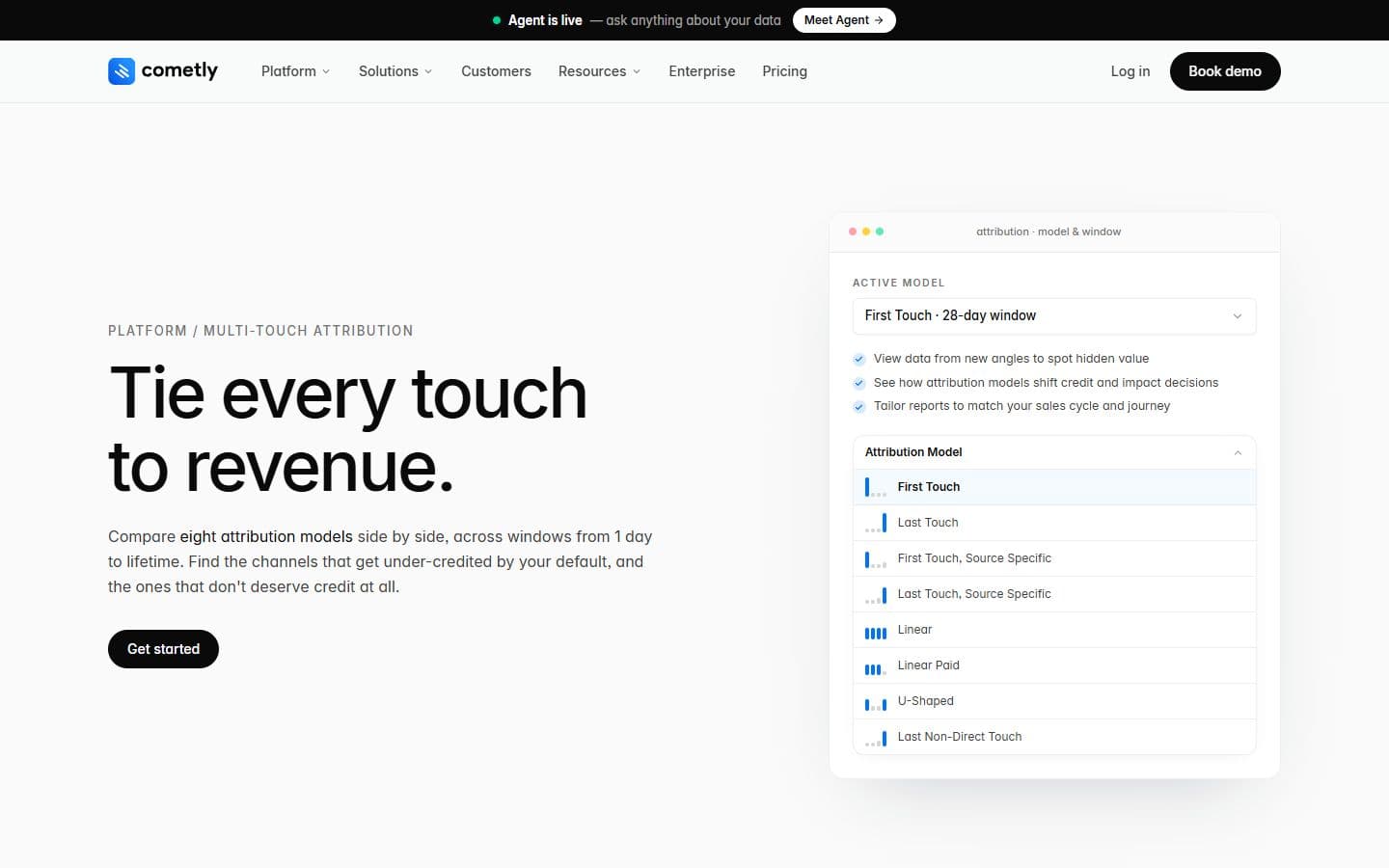The width and height of the screenshot is (1389, 868).
Task: Select Last Non-Direct Touch option
Action: coord(1054,737)
